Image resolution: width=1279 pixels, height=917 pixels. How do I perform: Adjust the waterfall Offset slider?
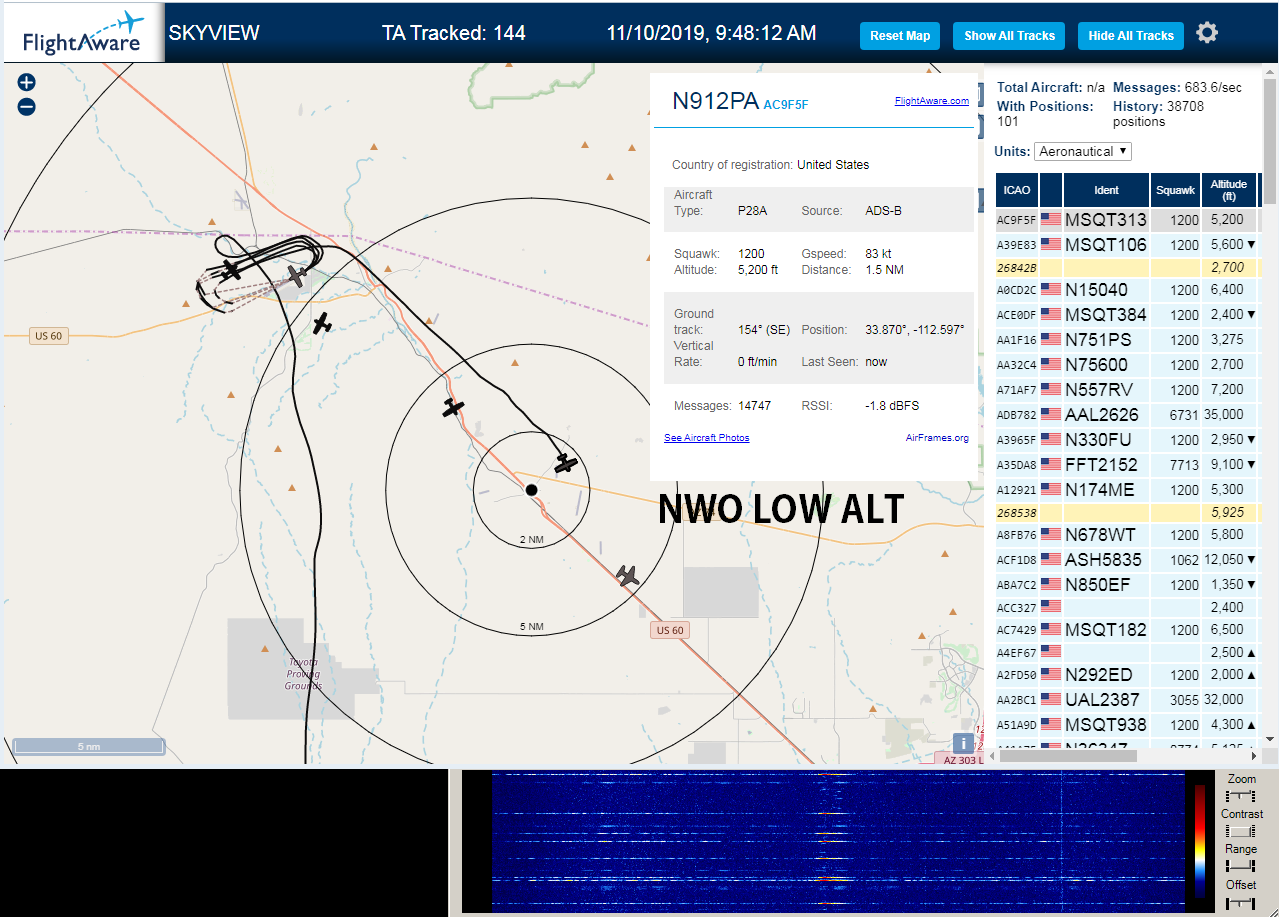click(x=1241, y=902)
